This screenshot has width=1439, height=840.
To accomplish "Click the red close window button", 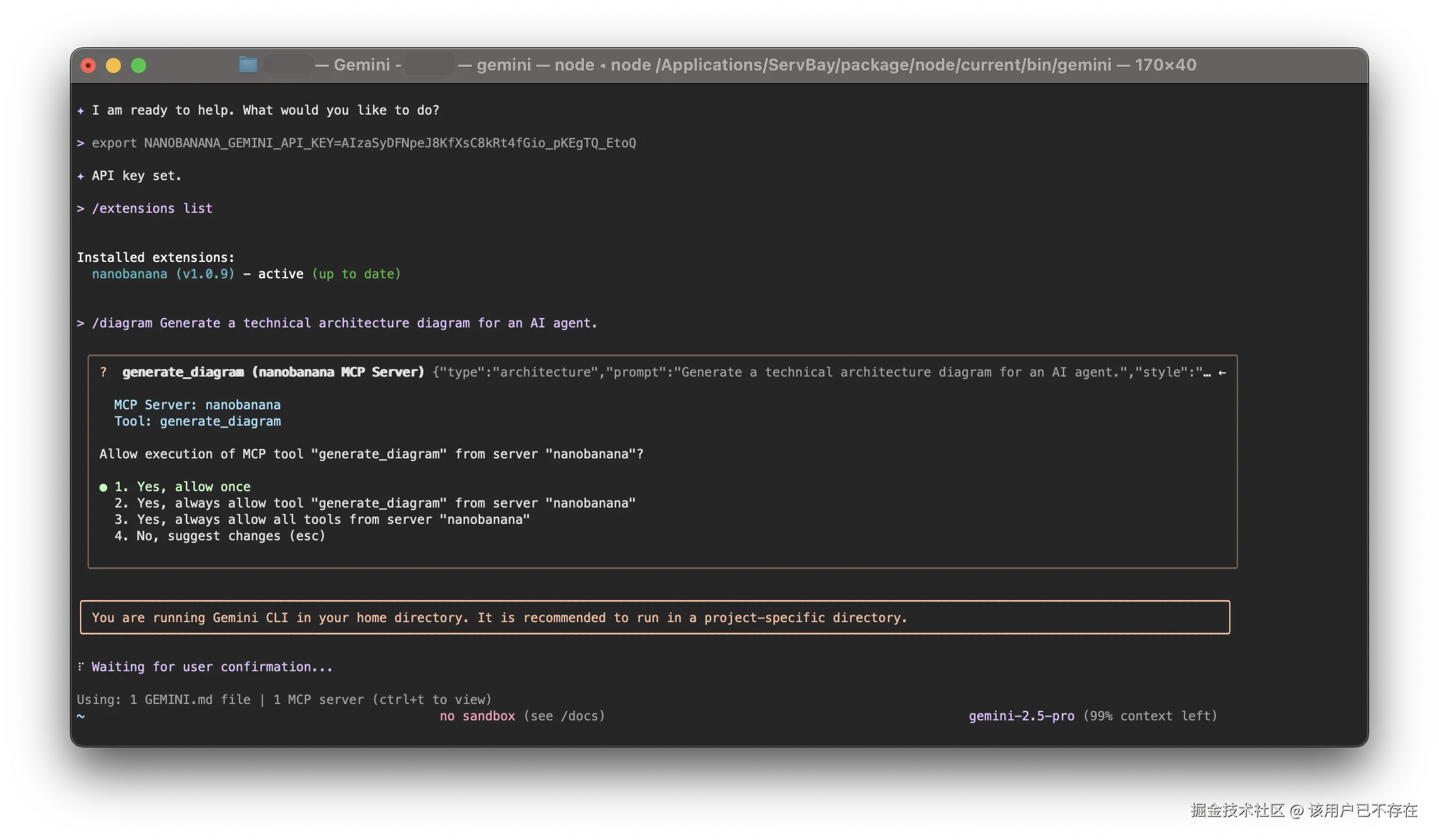I will 89,65.
